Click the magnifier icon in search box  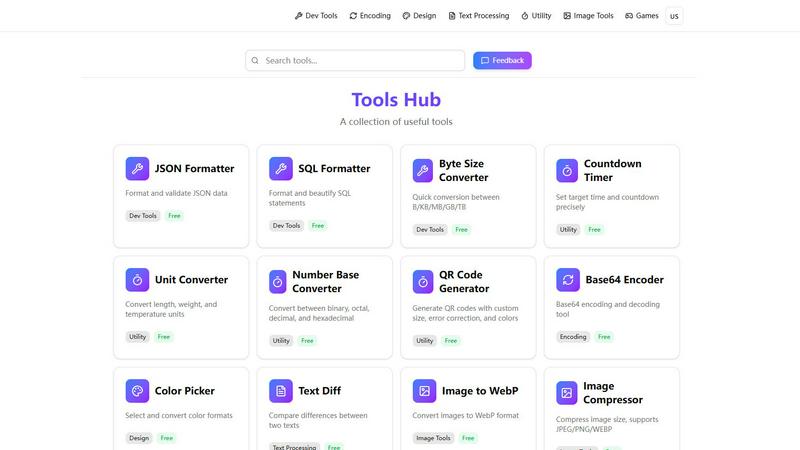[x=255, y=60]
